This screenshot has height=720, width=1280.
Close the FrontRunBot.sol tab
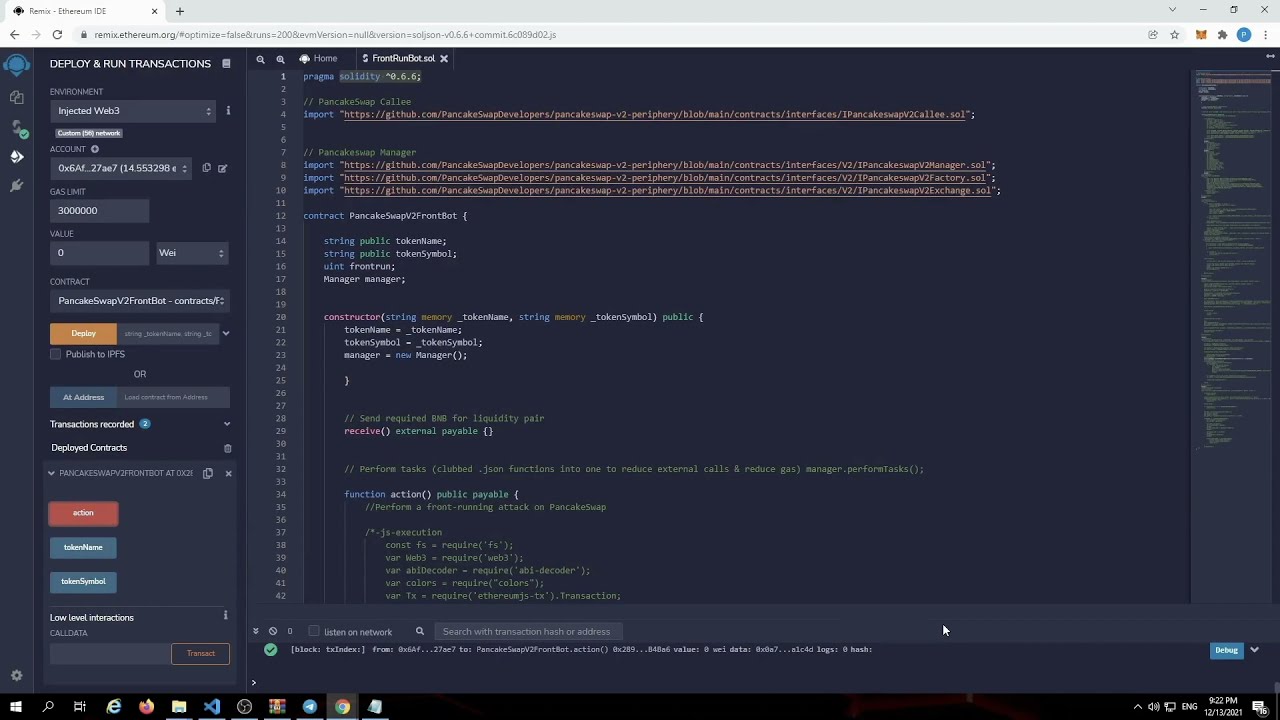pos(444,59)
